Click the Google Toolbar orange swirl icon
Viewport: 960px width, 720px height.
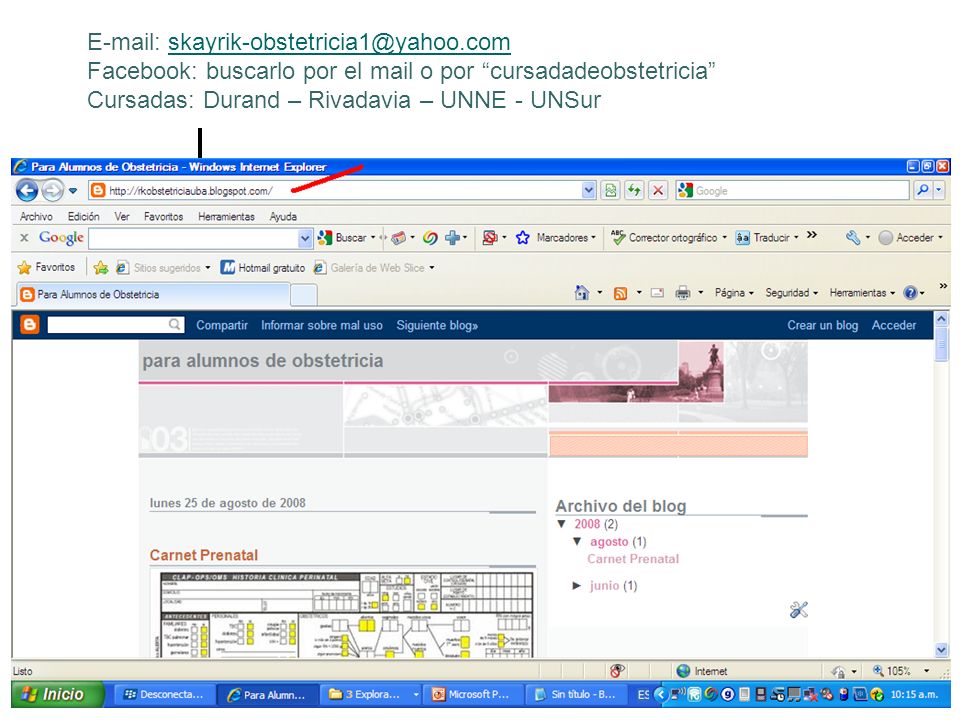tap(430, 238)
